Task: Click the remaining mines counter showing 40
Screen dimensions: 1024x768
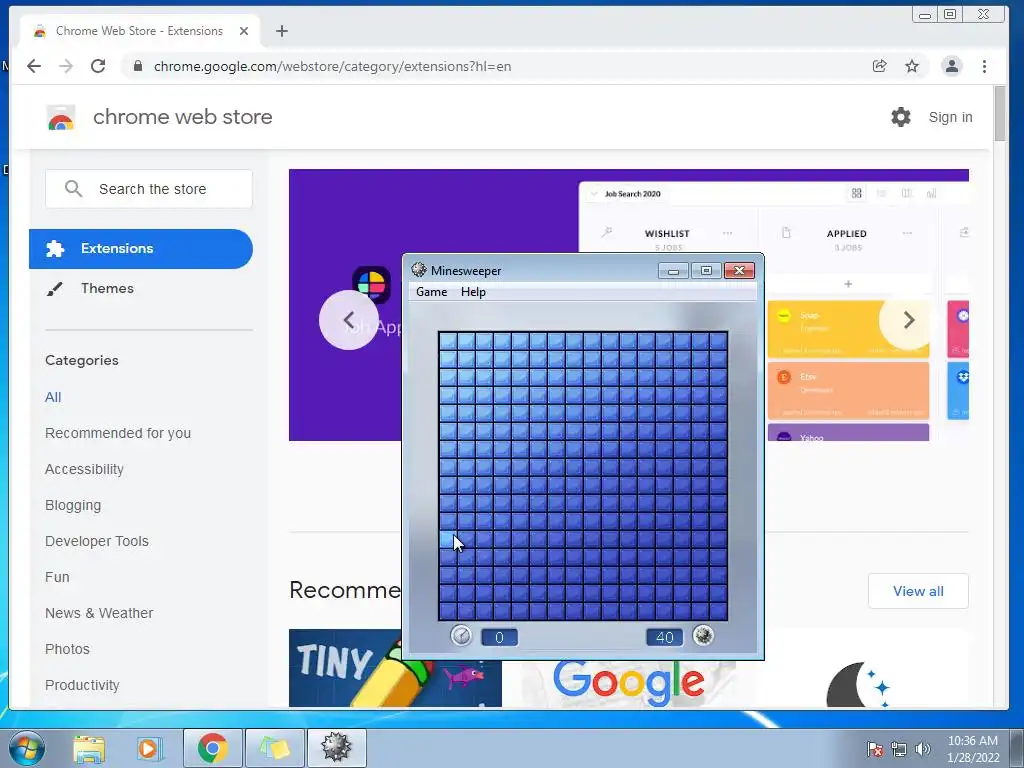Action: (664, 637)
